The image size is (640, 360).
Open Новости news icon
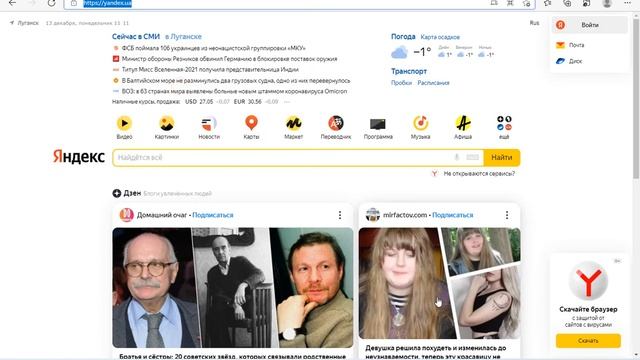[209, 123]
